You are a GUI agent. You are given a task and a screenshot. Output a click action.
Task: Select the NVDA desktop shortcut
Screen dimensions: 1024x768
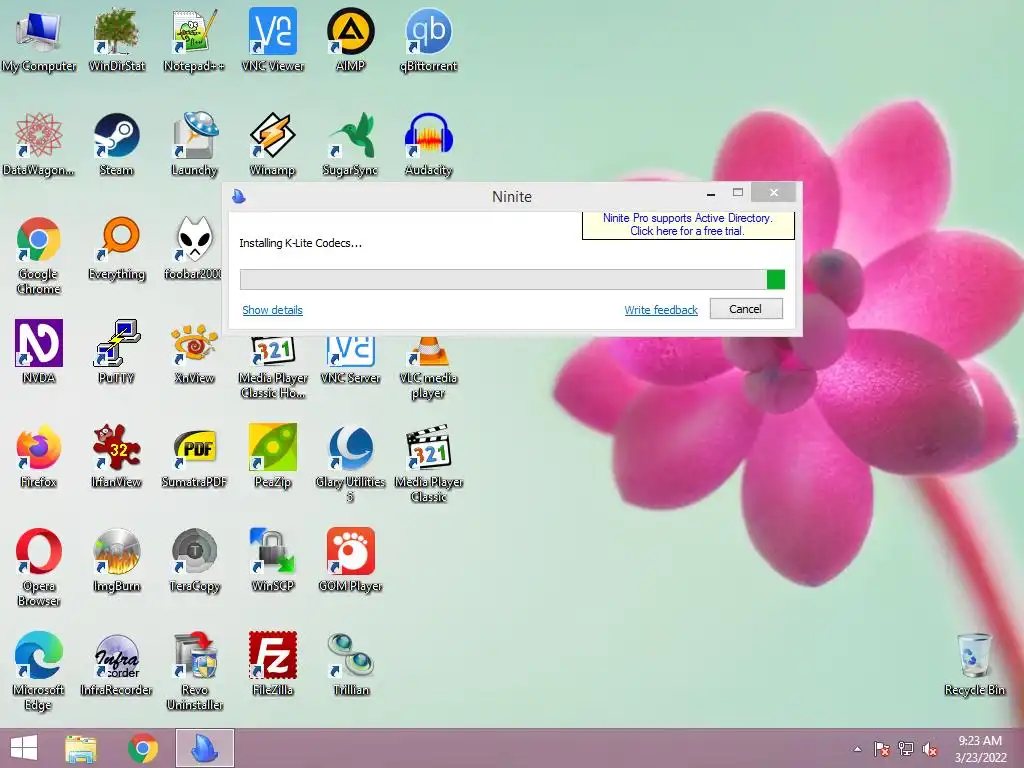[x=39, y=353]
